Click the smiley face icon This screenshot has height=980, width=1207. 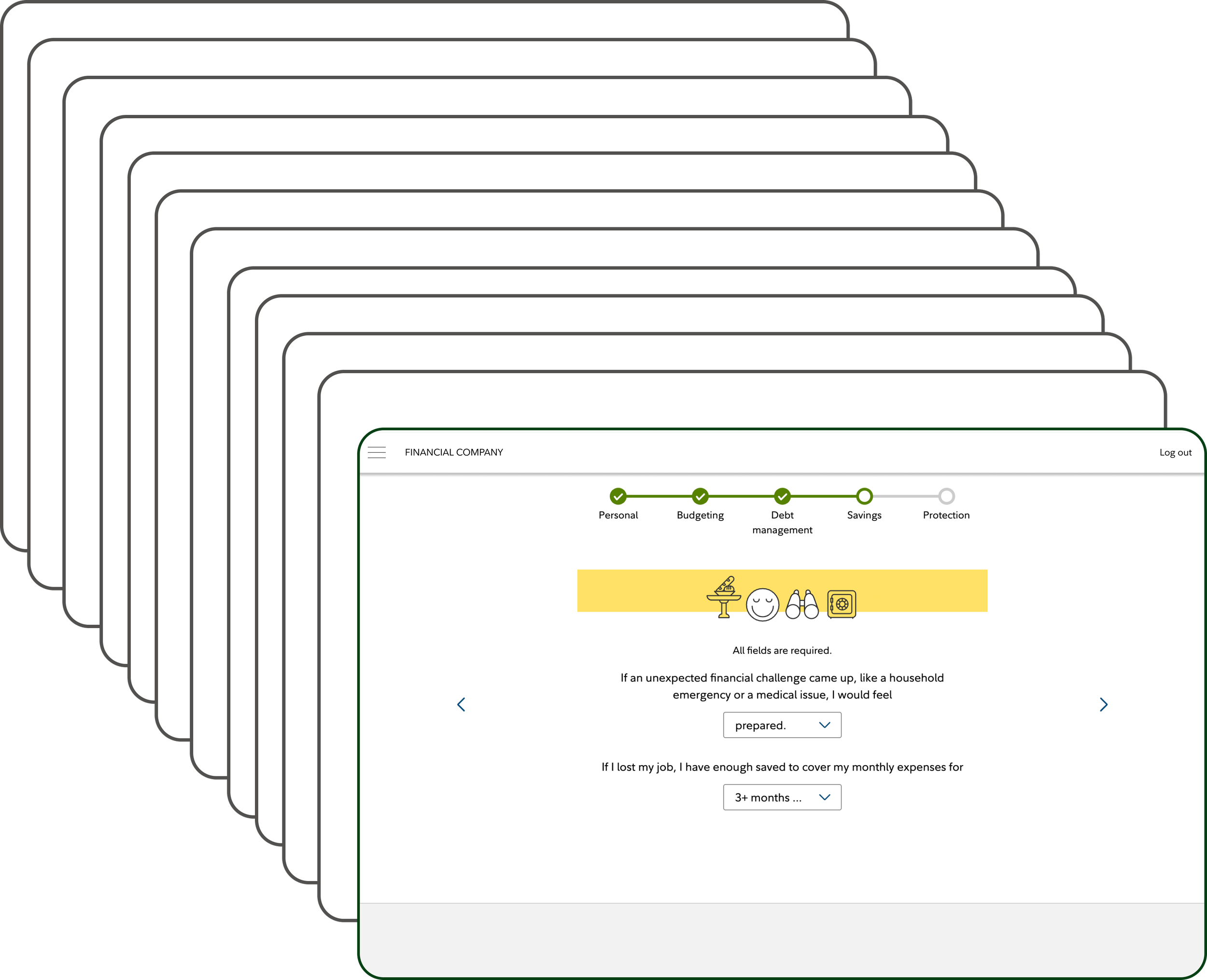click(x=762, y=604)
